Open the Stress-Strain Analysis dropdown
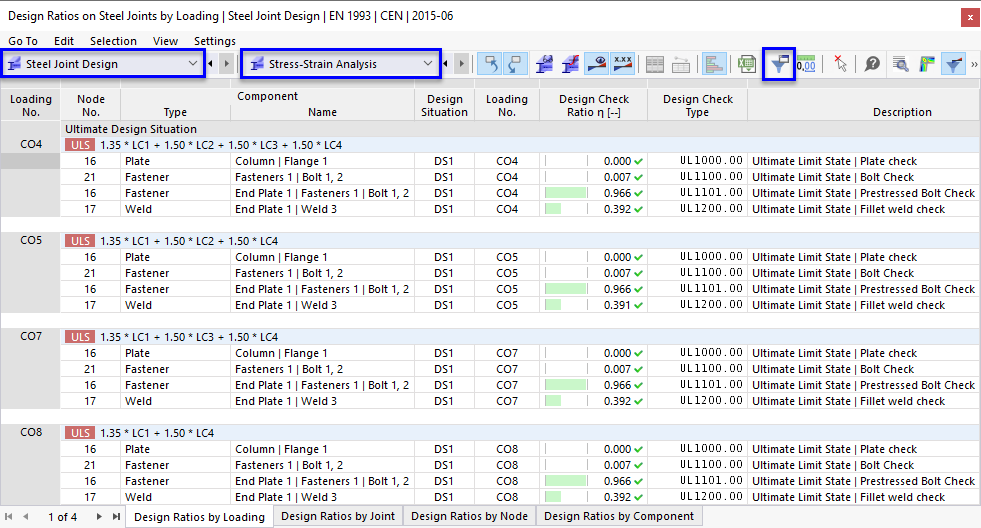The height and width of the screenshot is (528, 981). coord(341,64)
